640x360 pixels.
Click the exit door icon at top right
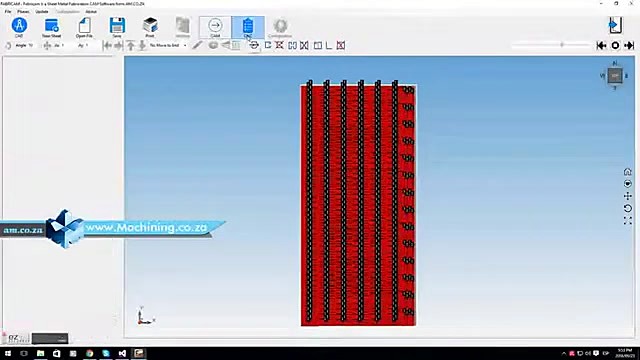pos(615,25)
